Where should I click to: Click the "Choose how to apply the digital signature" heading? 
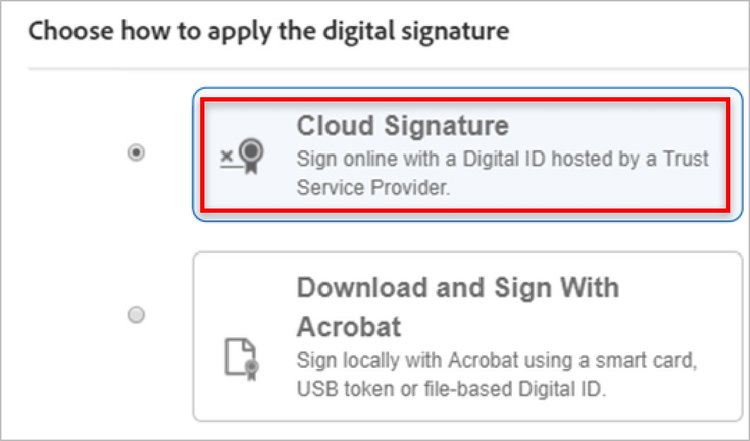click(269, 31)
